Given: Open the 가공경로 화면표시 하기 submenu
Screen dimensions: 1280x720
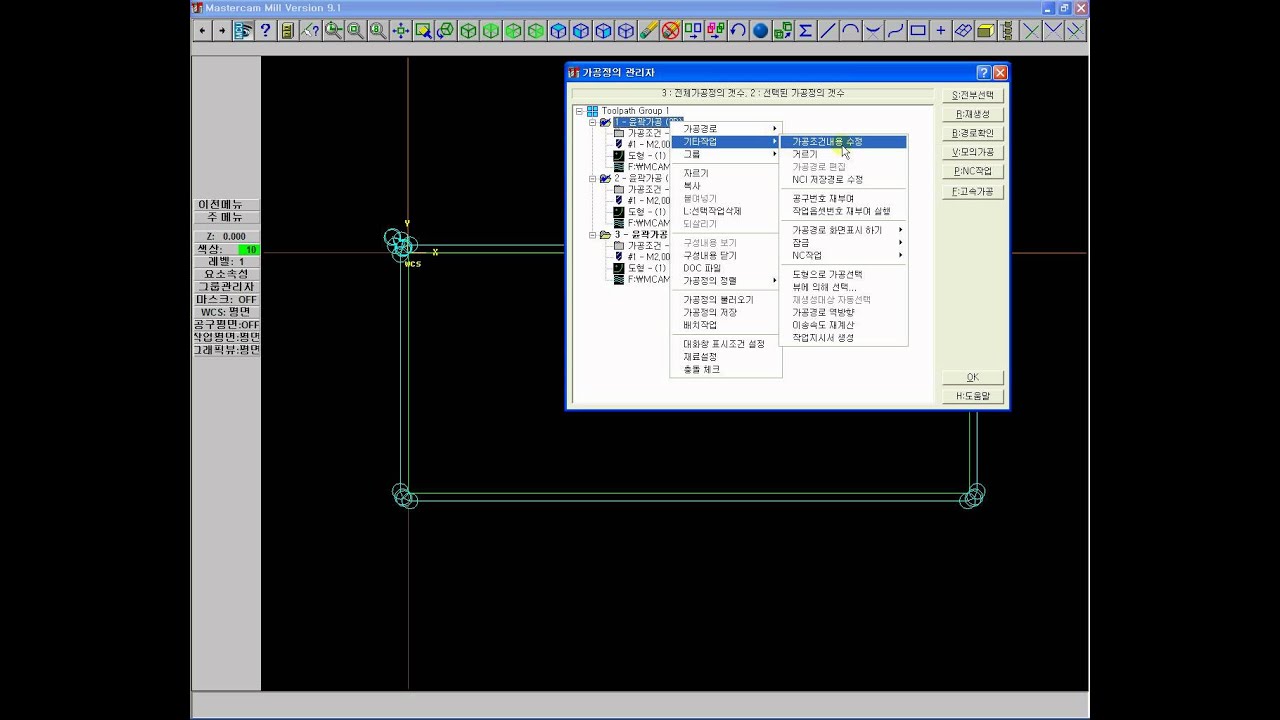Looking at the screenshot, I should point(843,230).
